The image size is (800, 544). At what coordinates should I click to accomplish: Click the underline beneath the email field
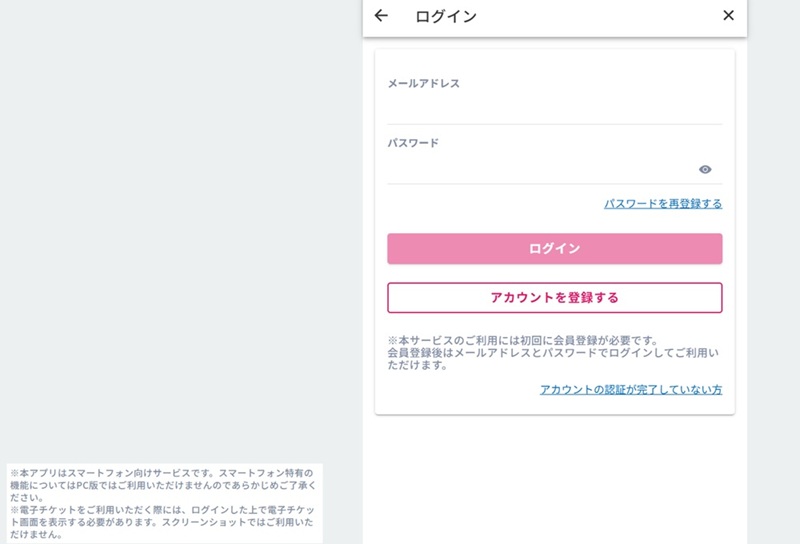(x=555, y=124)
